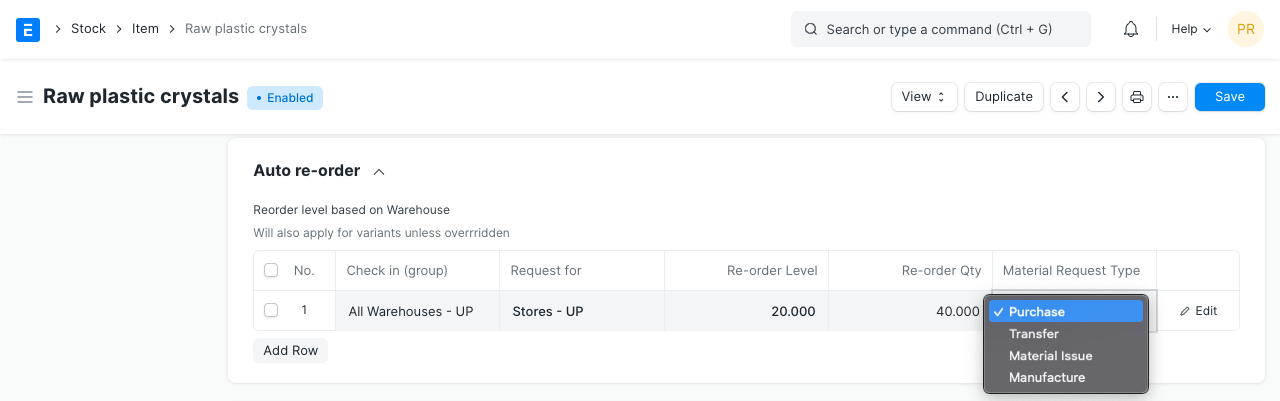
Task: Collapse the Auto re-order section
Action: [379, 172]
